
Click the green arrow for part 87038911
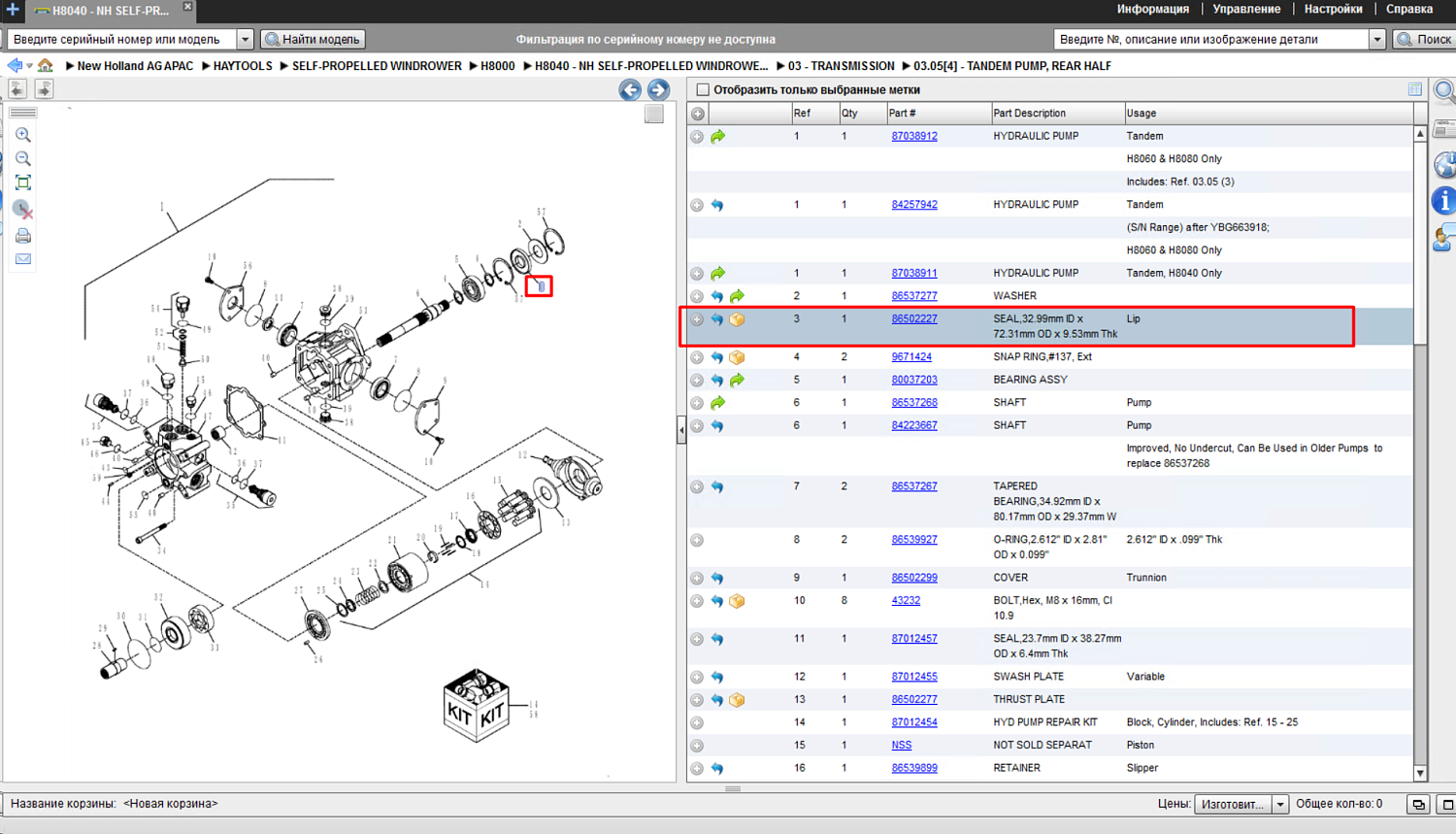(717, 274)
